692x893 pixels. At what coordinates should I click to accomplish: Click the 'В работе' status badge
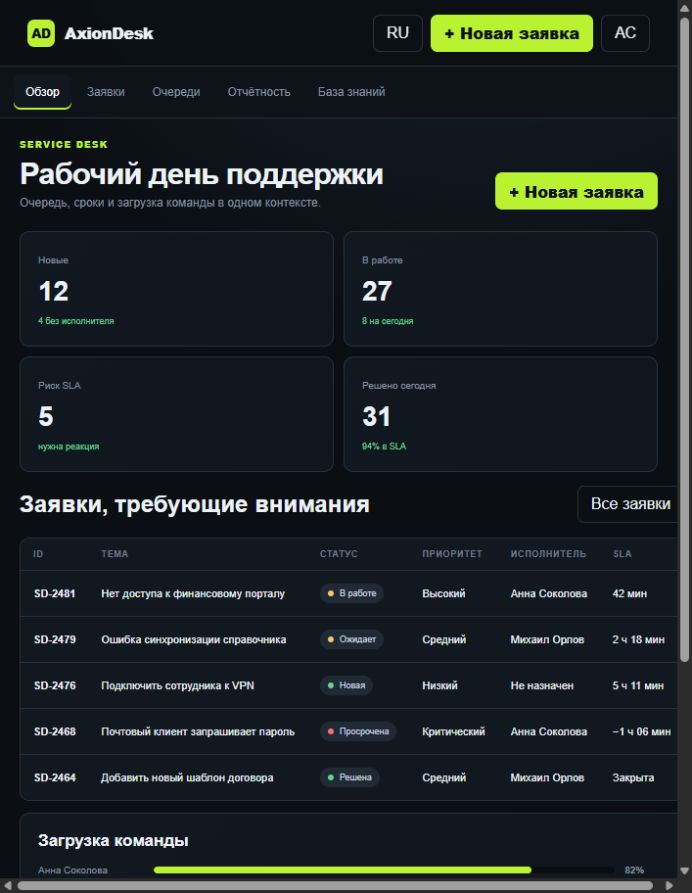pos(351,593)
